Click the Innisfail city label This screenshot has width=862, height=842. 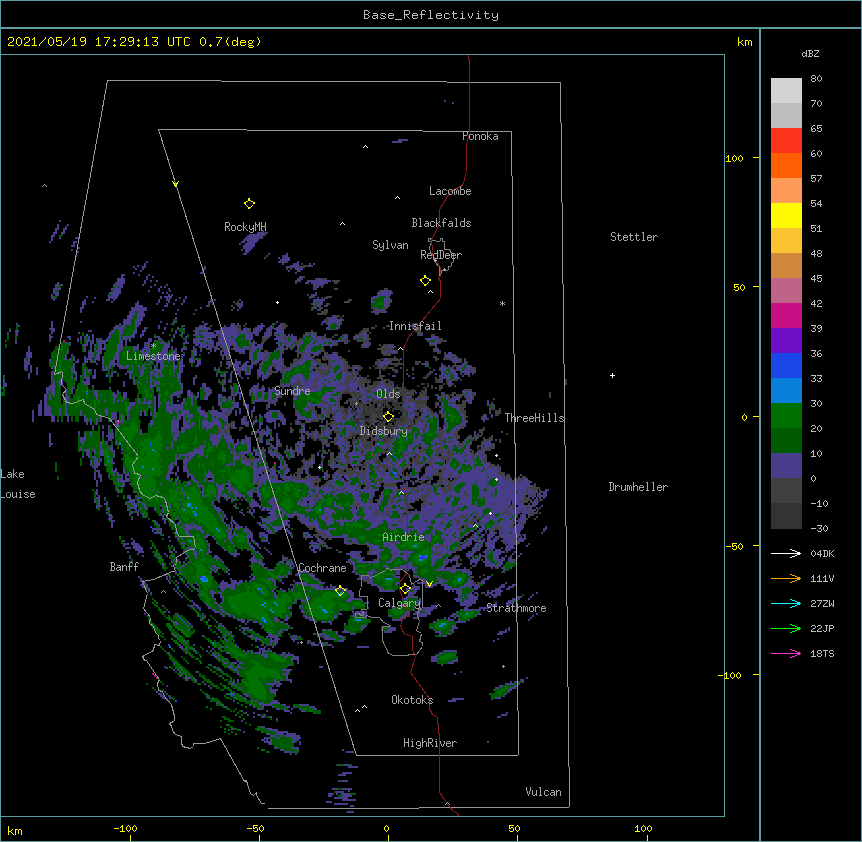click(x=415, y=326)
